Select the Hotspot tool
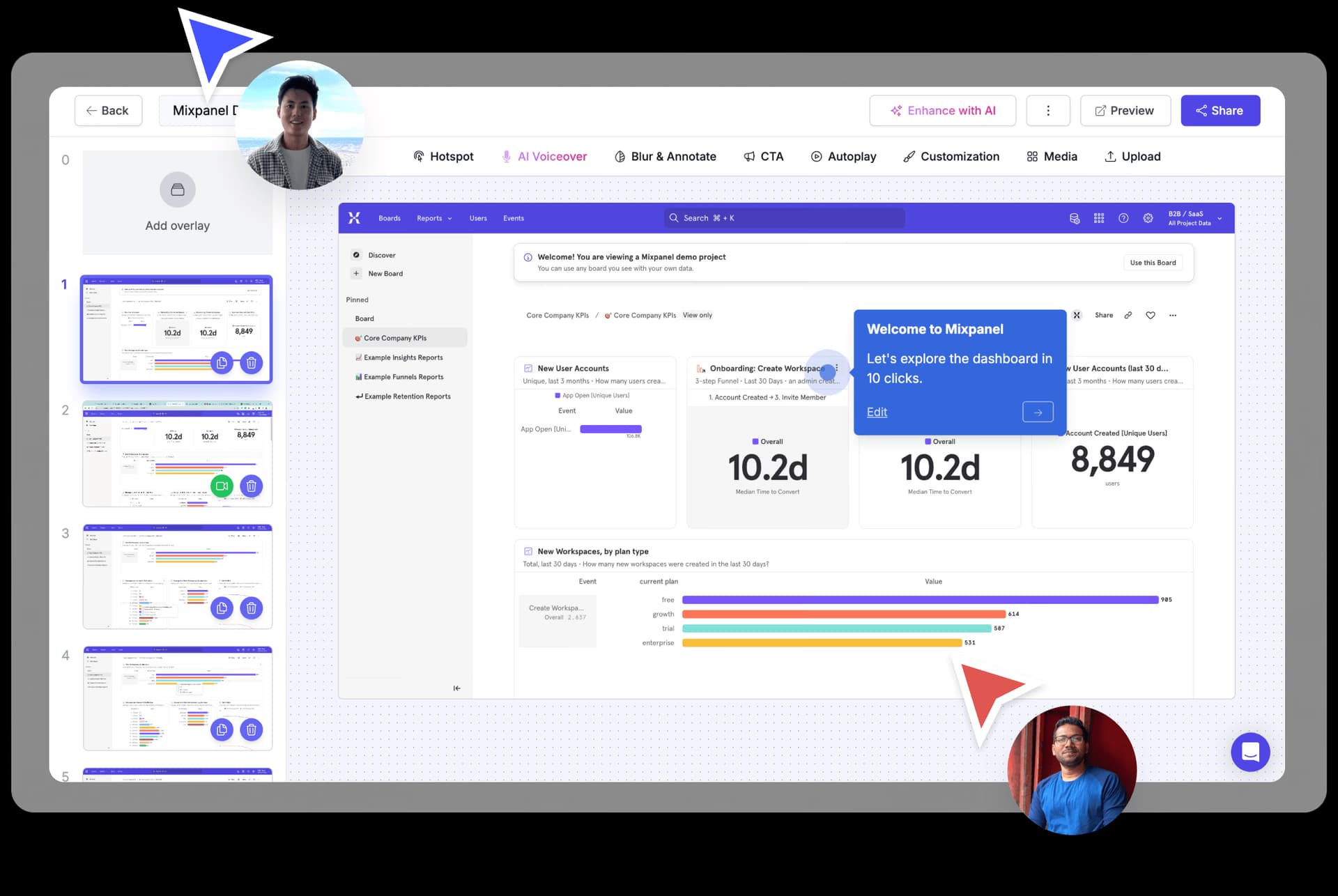Screen dimensions: 1338x896 pos(444,156)
